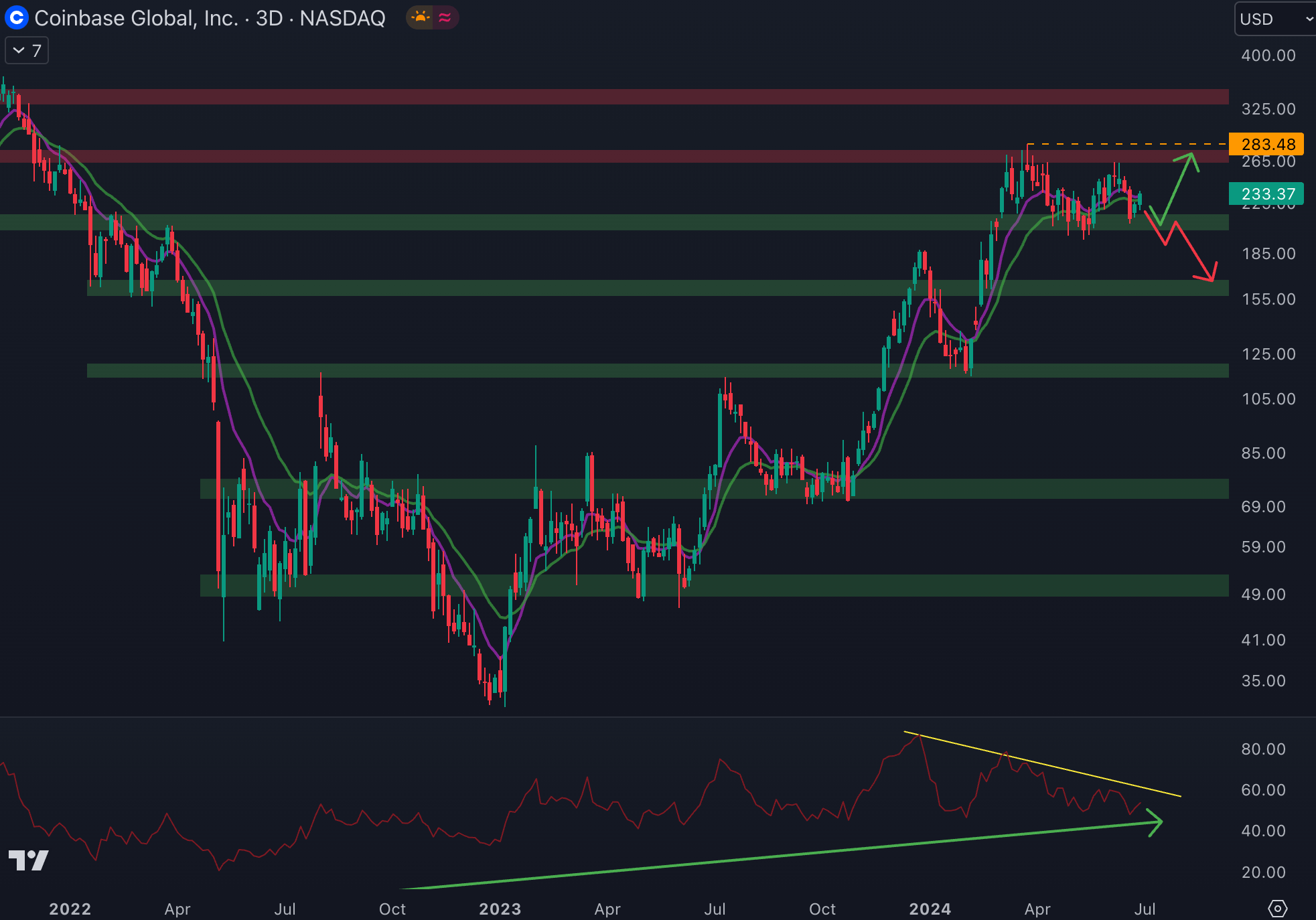Click the 400.00 price scale label

[x=1268, y=56]
